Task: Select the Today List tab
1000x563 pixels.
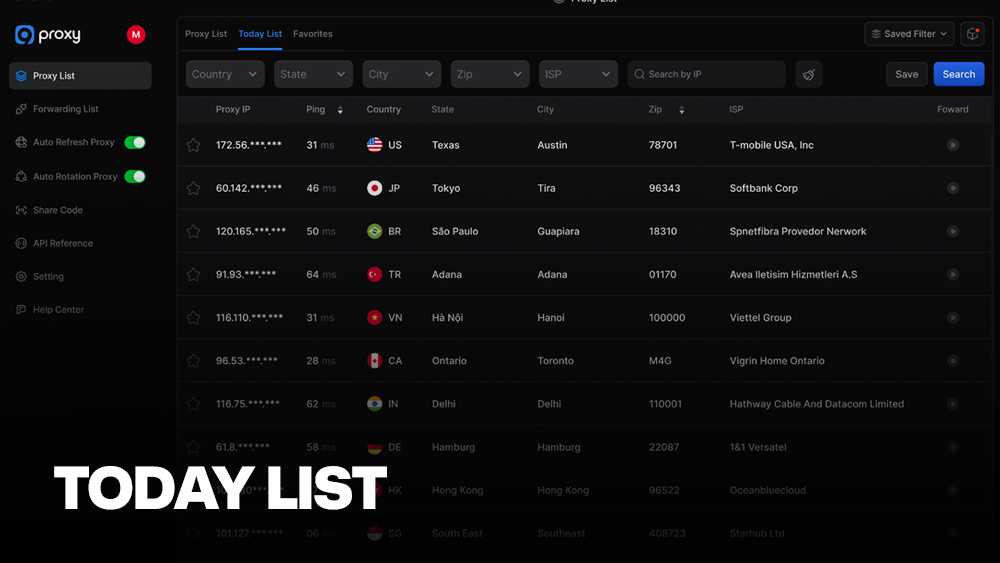Action: (x=260, y=34)
